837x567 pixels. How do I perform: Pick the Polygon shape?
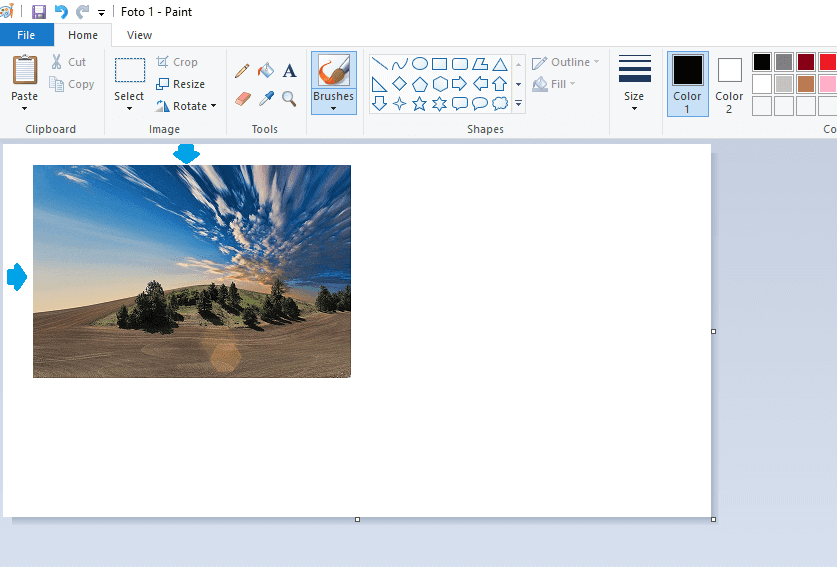pyautogui.click(x=480, y=64)
